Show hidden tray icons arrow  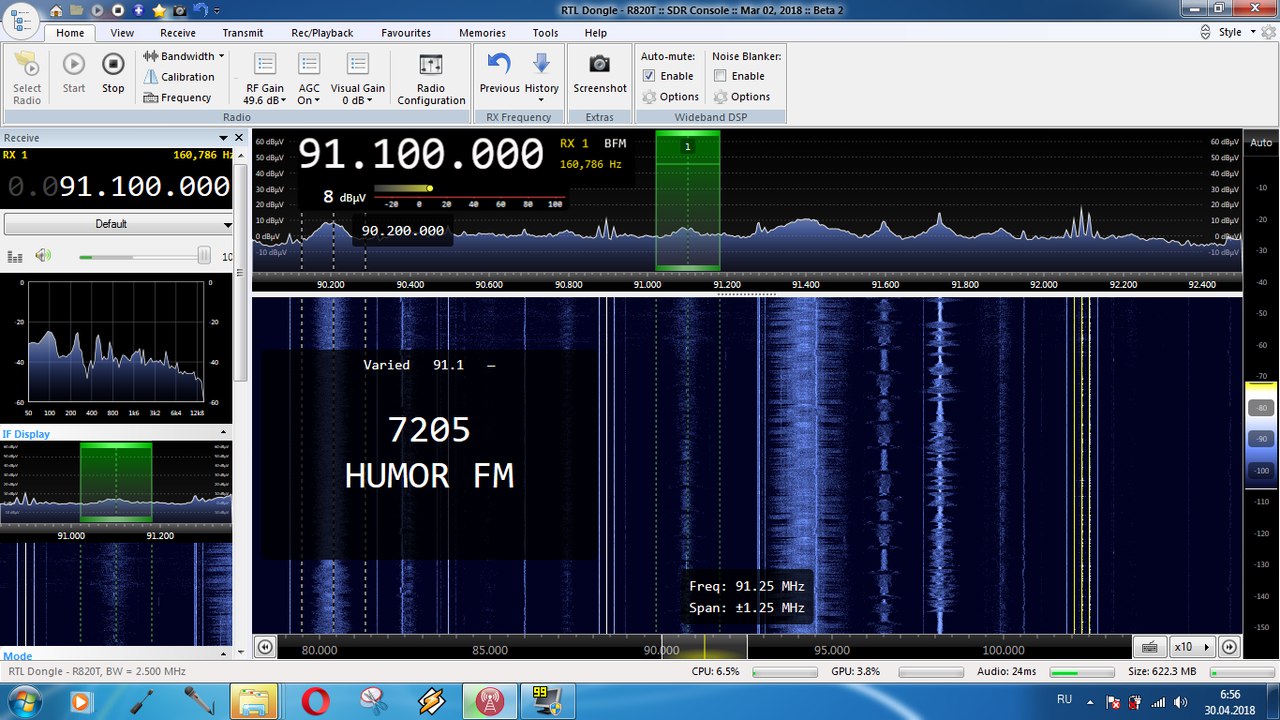(1092, 701)
